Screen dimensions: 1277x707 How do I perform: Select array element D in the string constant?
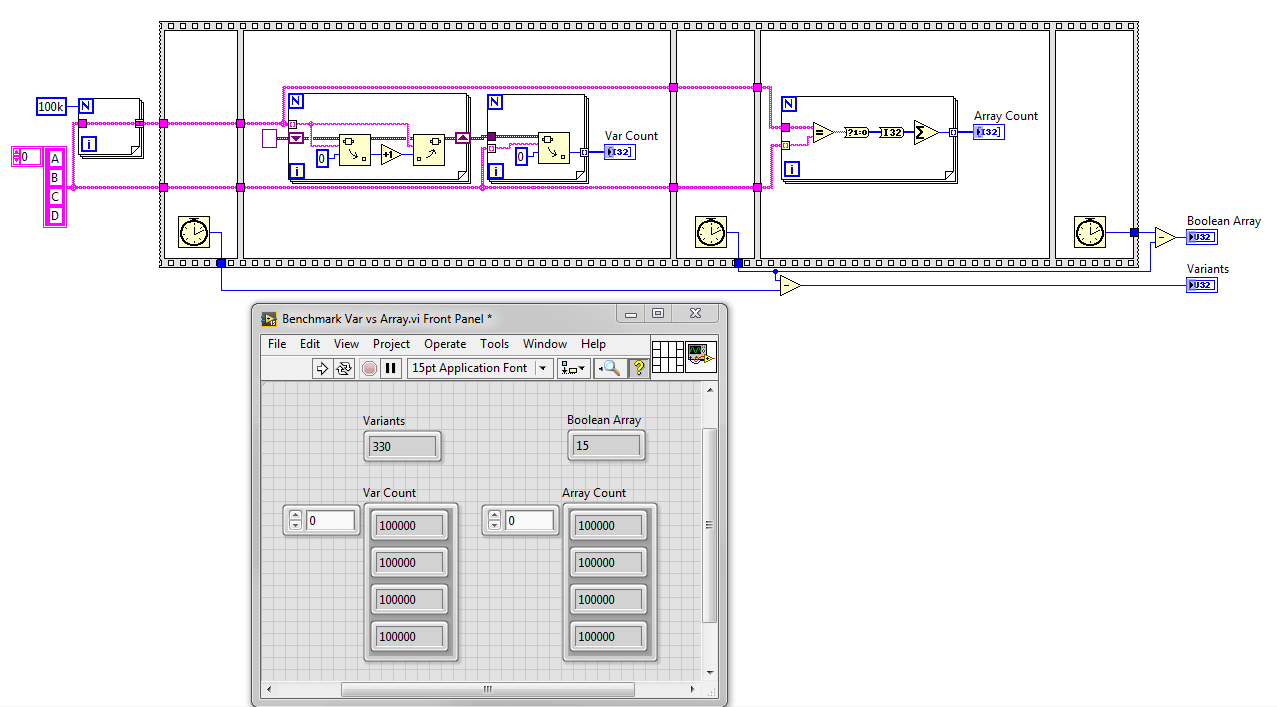55,215
